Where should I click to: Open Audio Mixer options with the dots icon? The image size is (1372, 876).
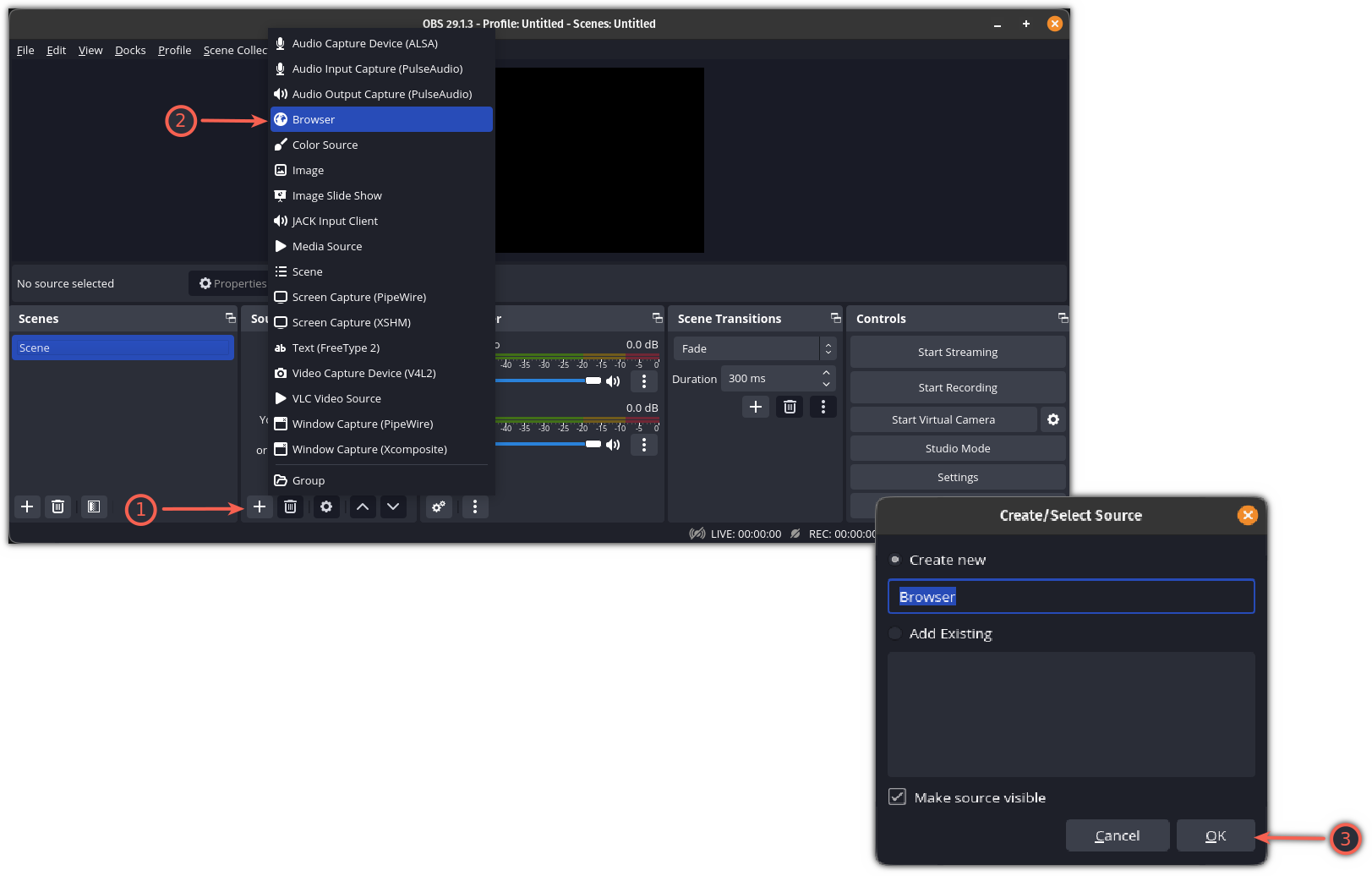coord(644,381)
